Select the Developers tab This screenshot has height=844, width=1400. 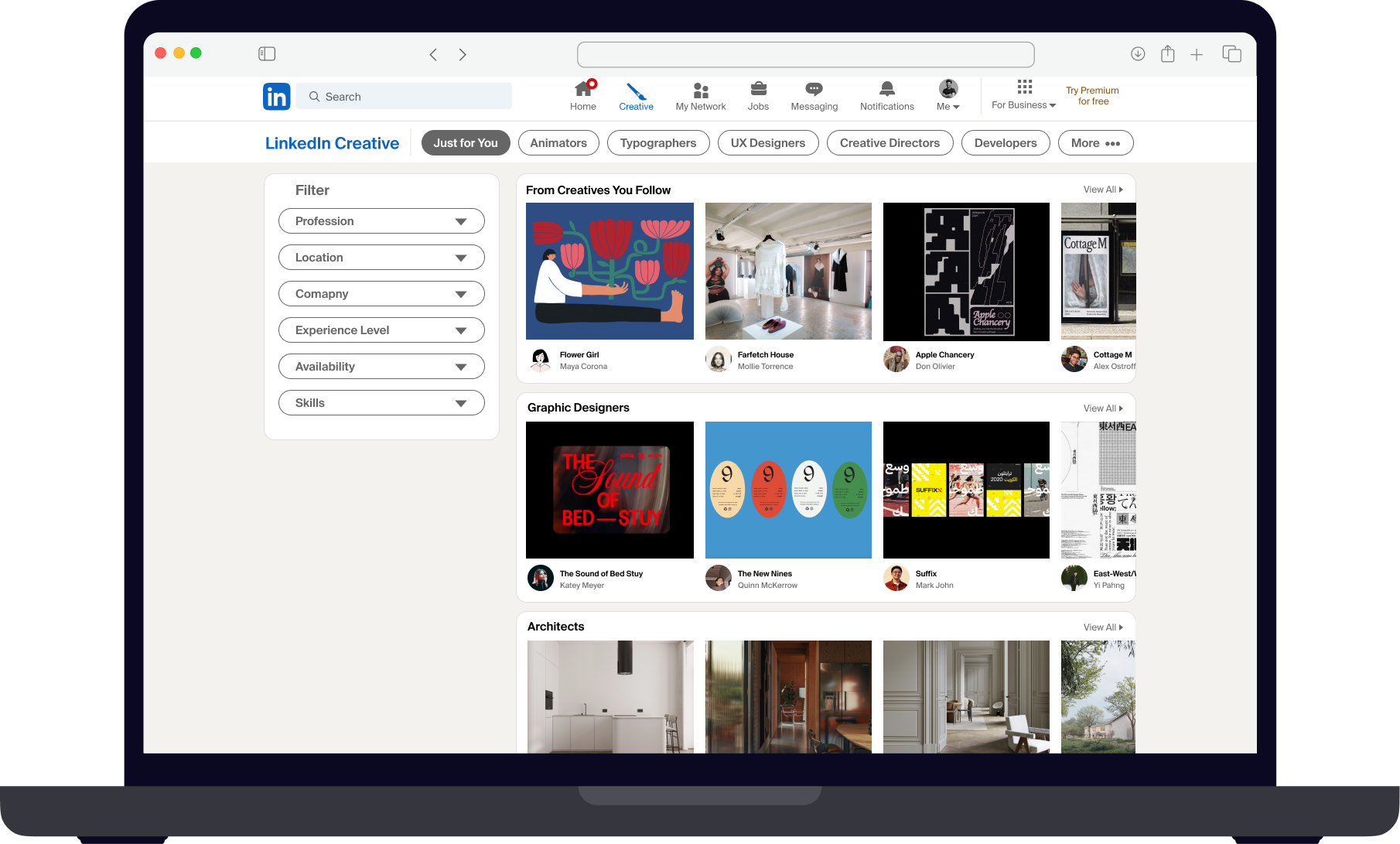[x=1006, y=143]
